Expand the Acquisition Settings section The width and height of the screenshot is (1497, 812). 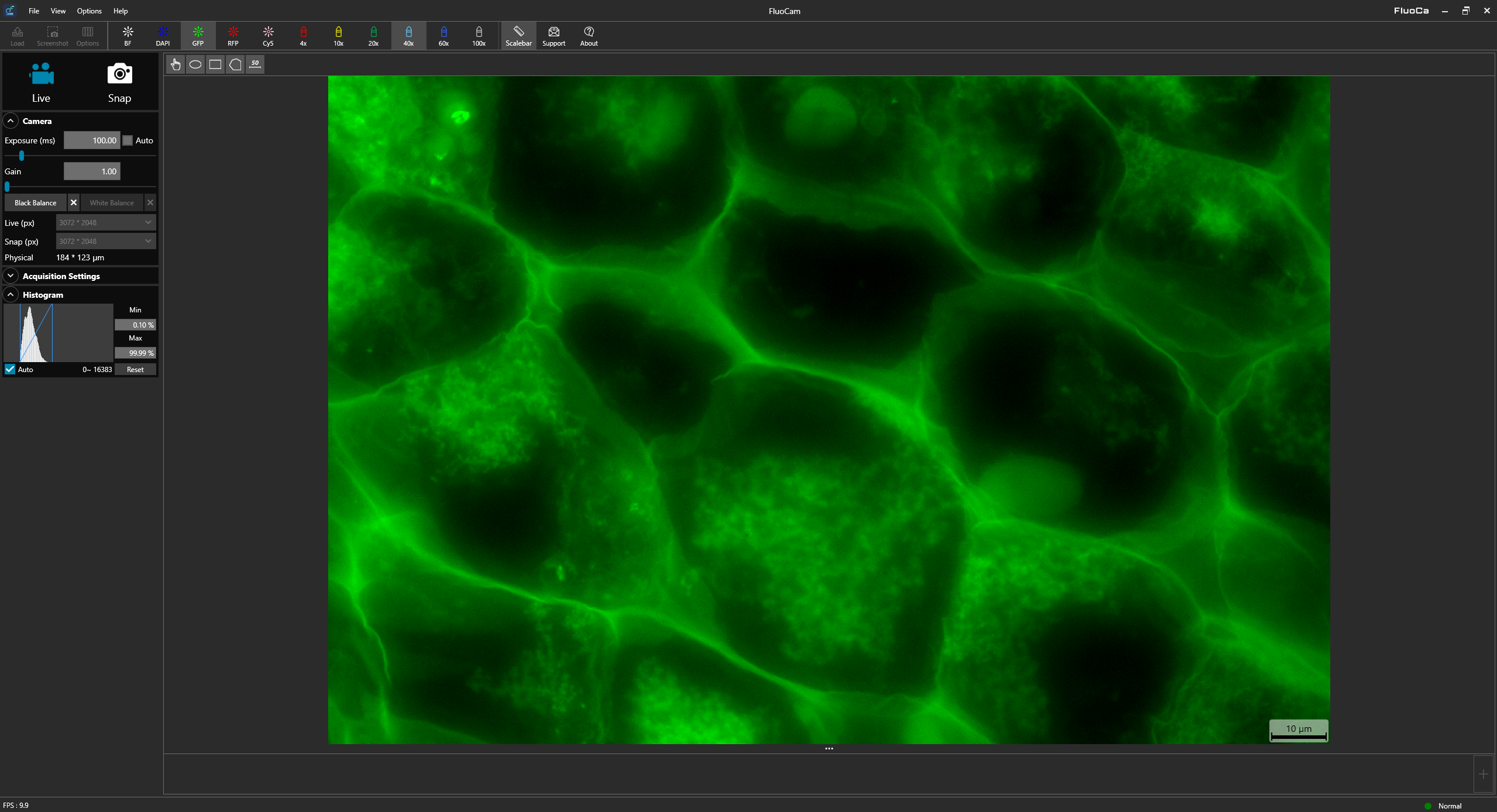(x=11, y=276)
